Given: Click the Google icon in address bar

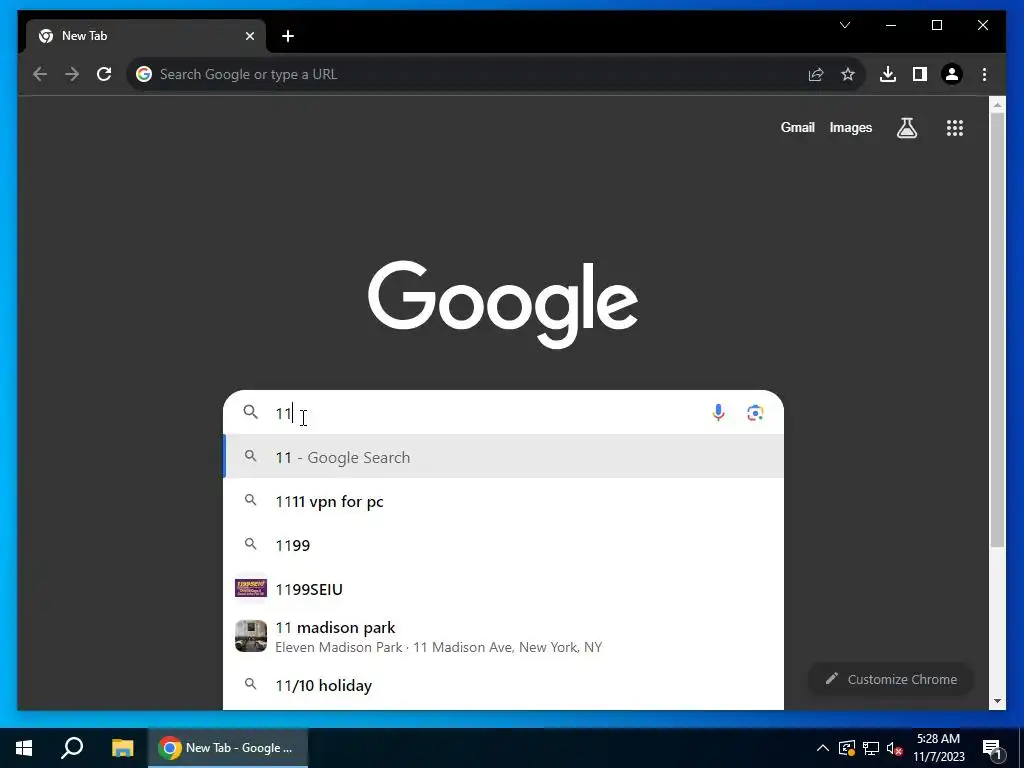Looking at the screenshot, I should pyautogui.click(x=144, y=74).
